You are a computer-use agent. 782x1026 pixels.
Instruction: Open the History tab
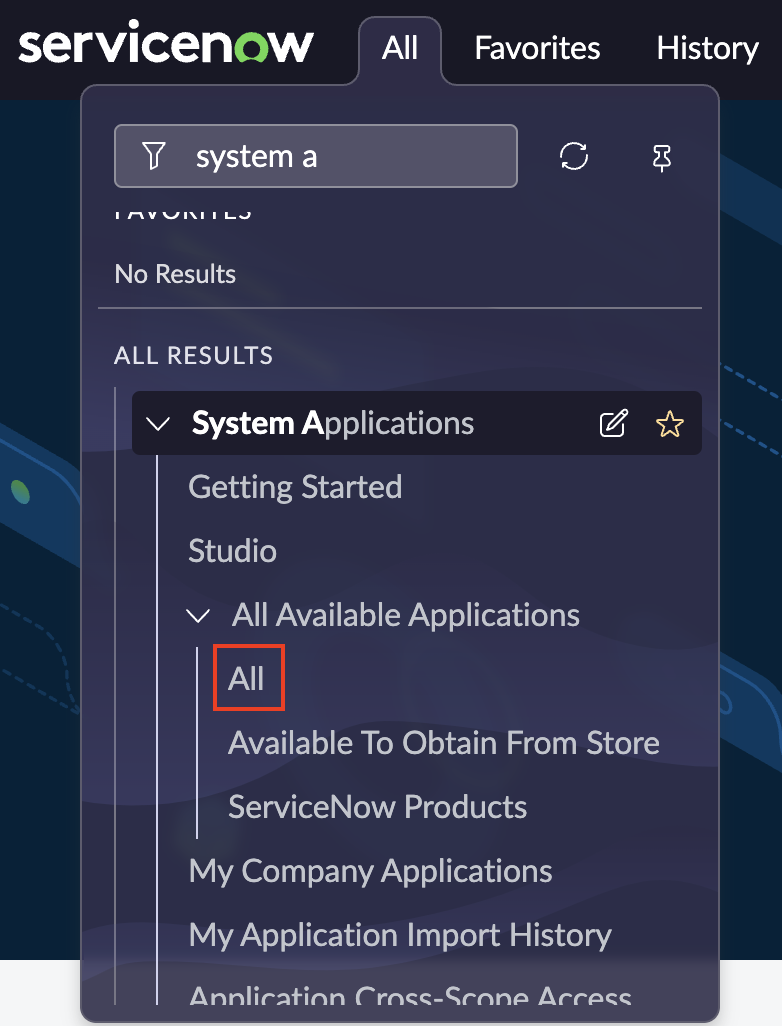[707, 48]
